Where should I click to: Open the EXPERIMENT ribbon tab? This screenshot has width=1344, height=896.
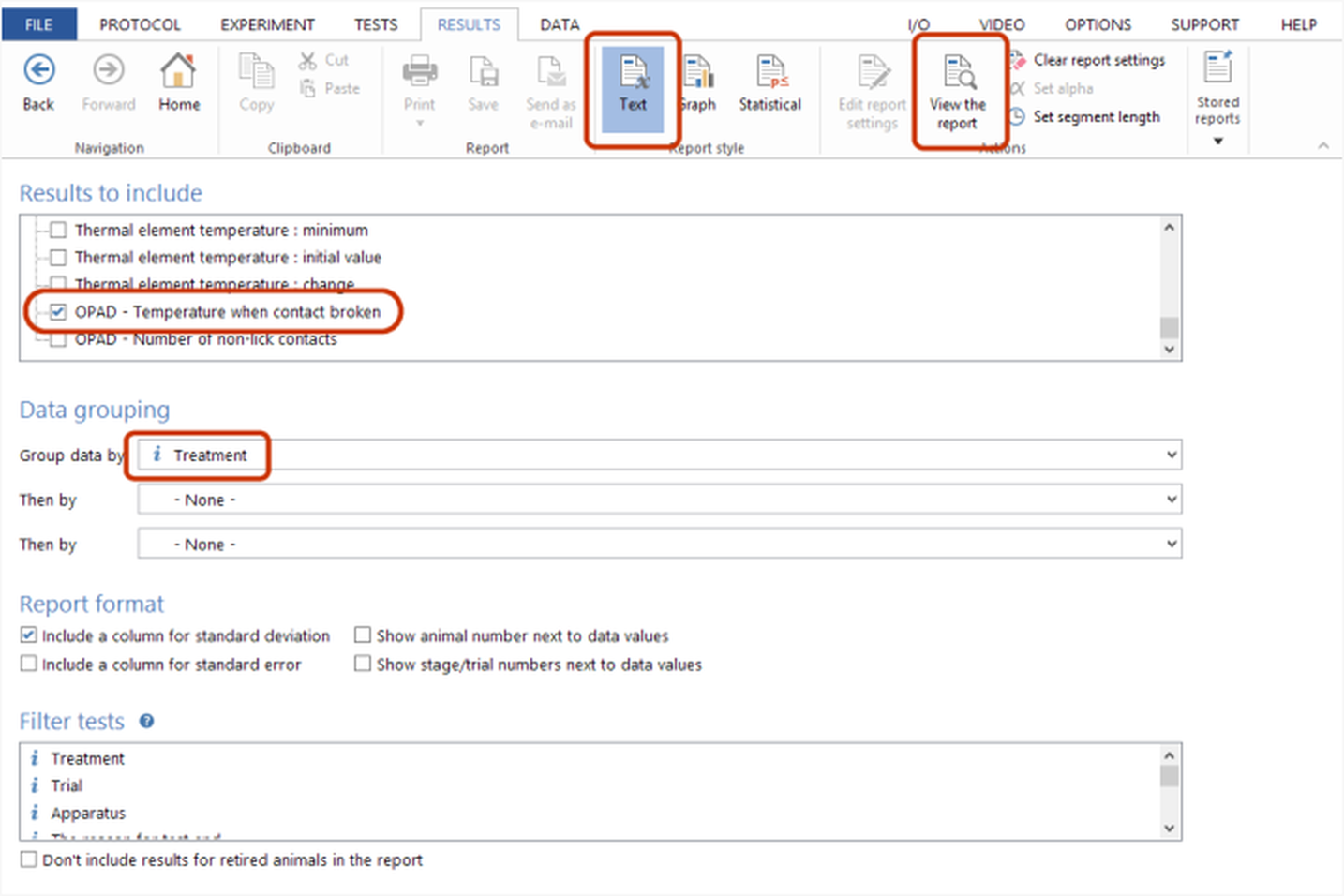(x=267, y=24)
